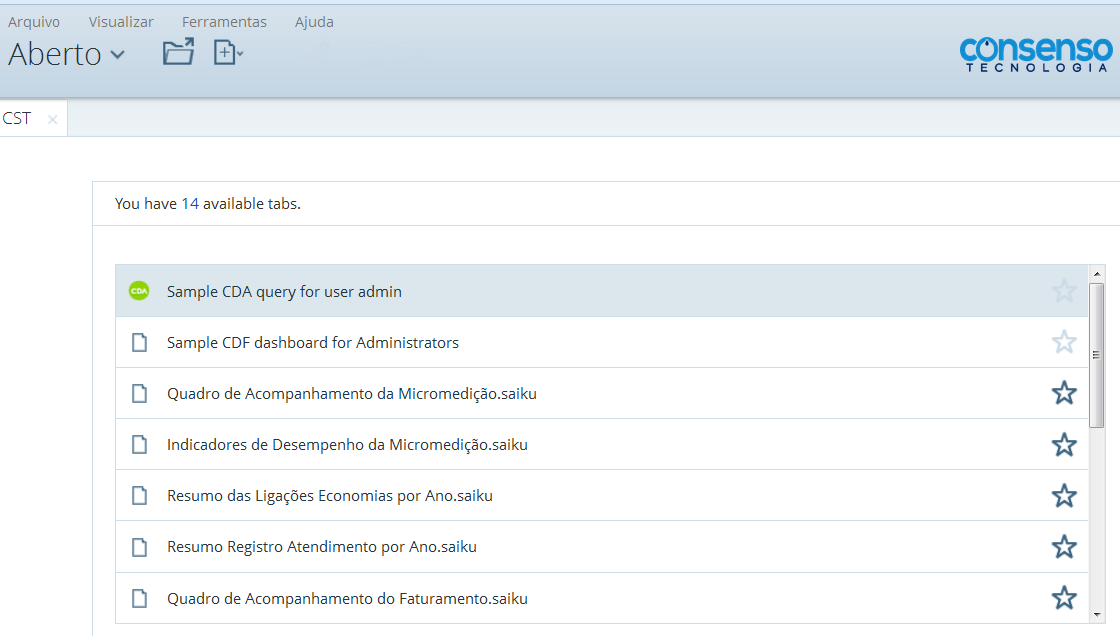The image size is (1120, 636).
Task: Click the green CDA icon beside Sample CDA query
Action: pos(139,291)
